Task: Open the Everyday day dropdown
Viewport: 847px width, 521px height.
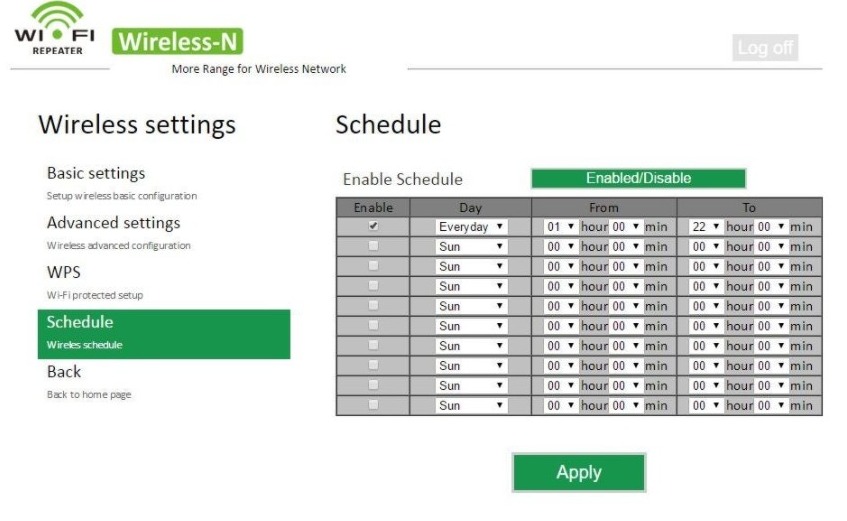Action: point(471,227)
